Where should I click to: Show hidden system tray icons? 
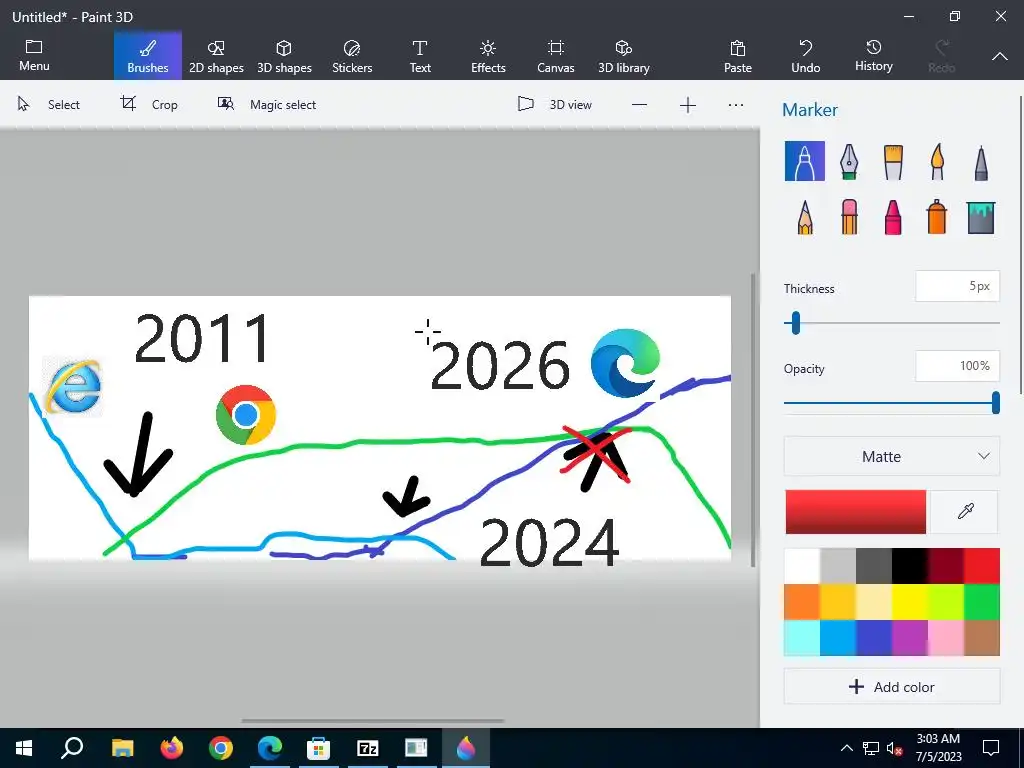tap(846, 748)
